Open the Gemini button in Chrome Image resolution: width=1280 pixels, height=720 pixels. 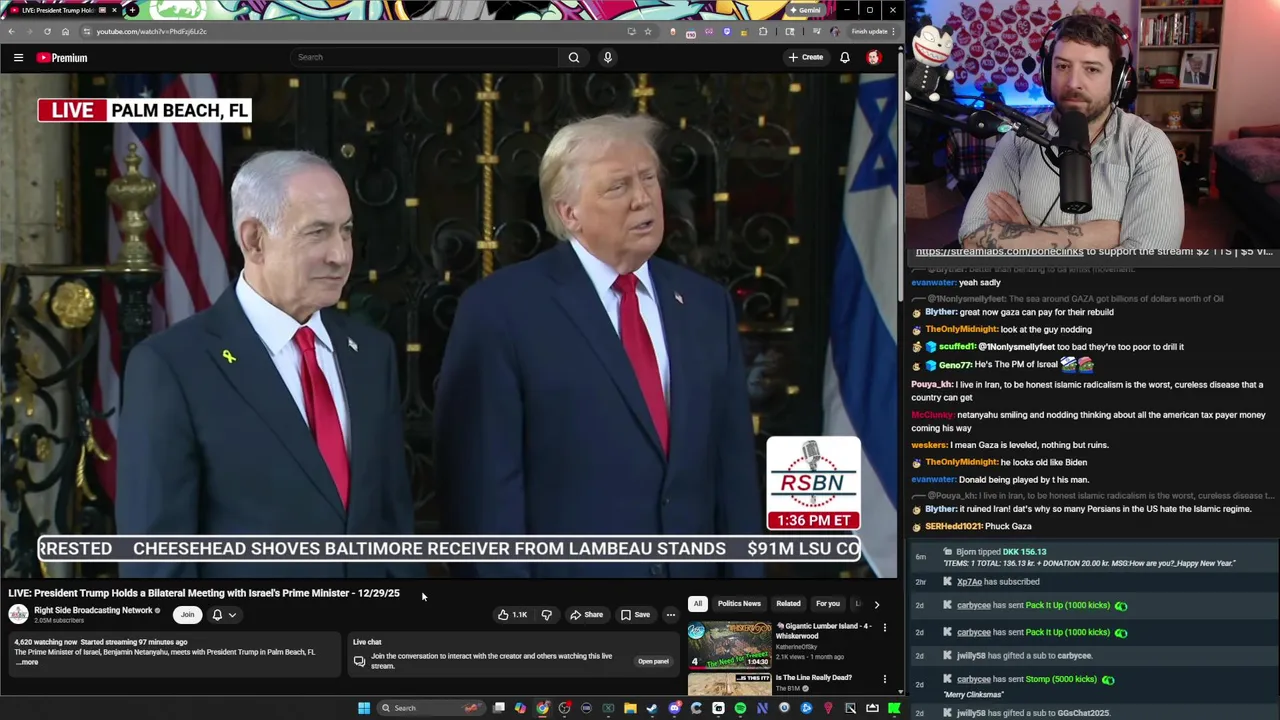coord(805,10)
